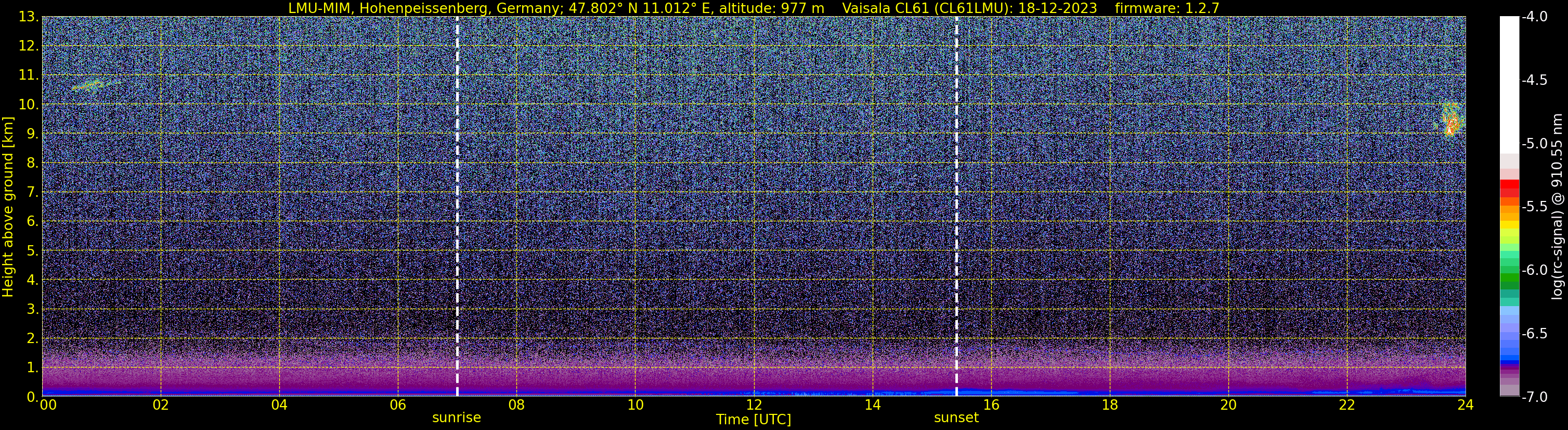Viewport: 1568px width, 430px height.
Task: Click the x-axis tick label '16'
Action: tap(991, 404)
